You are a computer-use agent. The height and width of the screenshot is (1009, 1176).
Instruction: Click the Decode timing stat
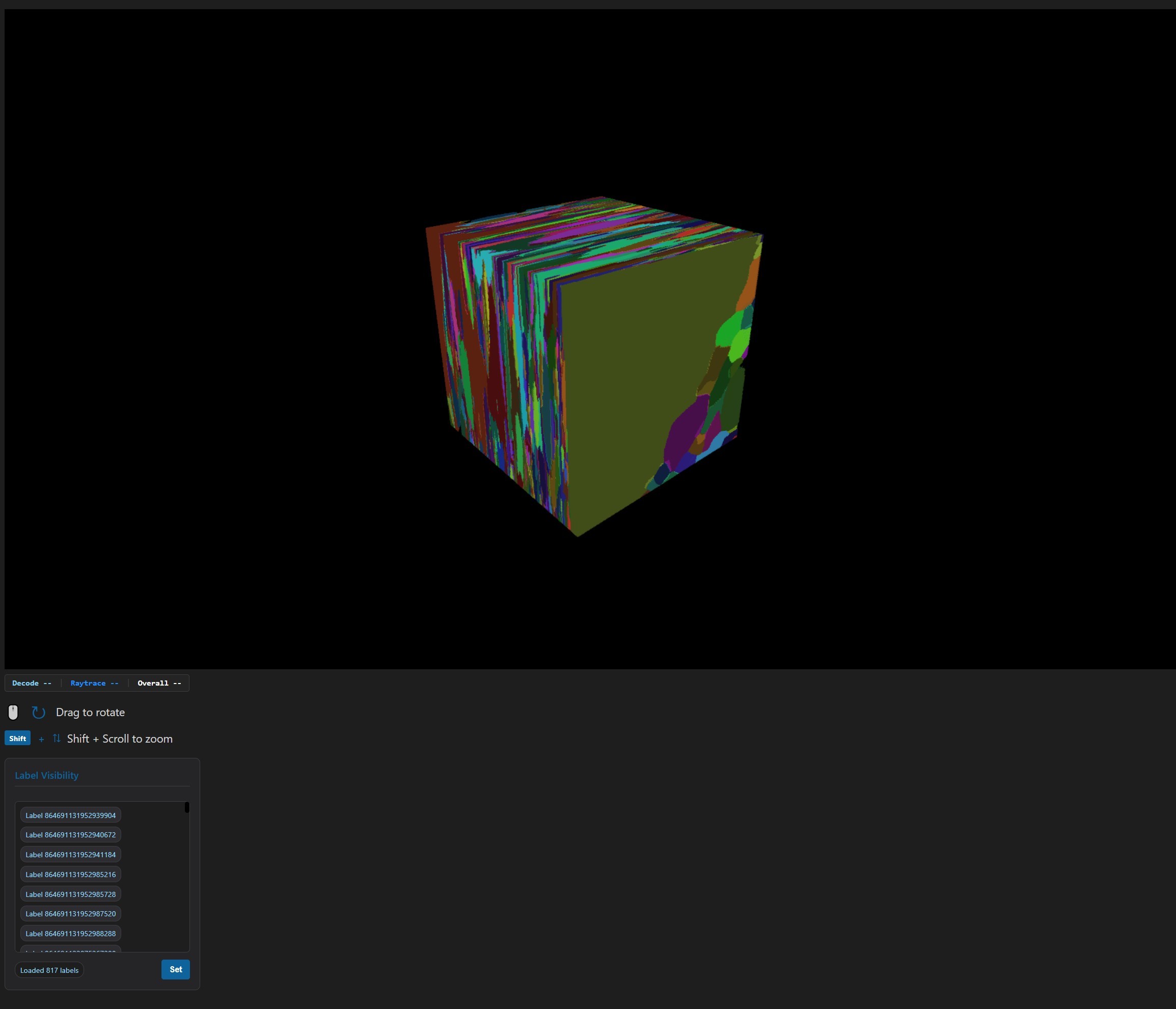(x=32, y=683)
